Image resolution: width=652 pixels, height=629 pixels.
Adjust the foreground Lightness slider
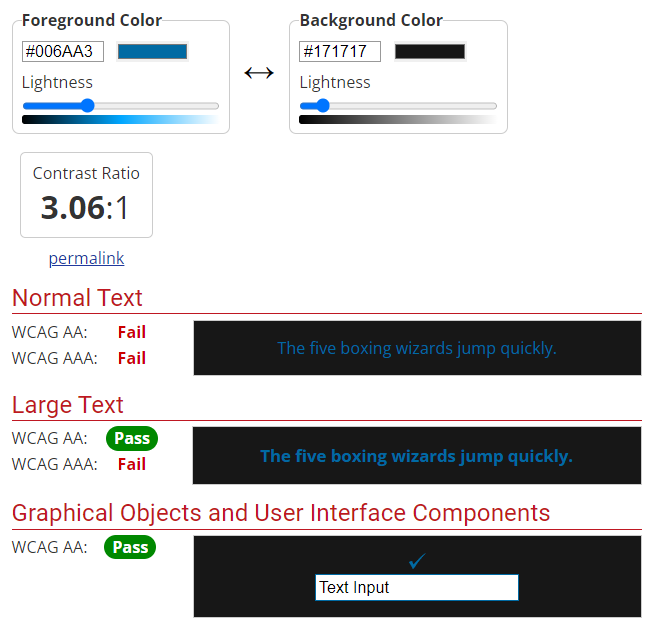(121, 106)
